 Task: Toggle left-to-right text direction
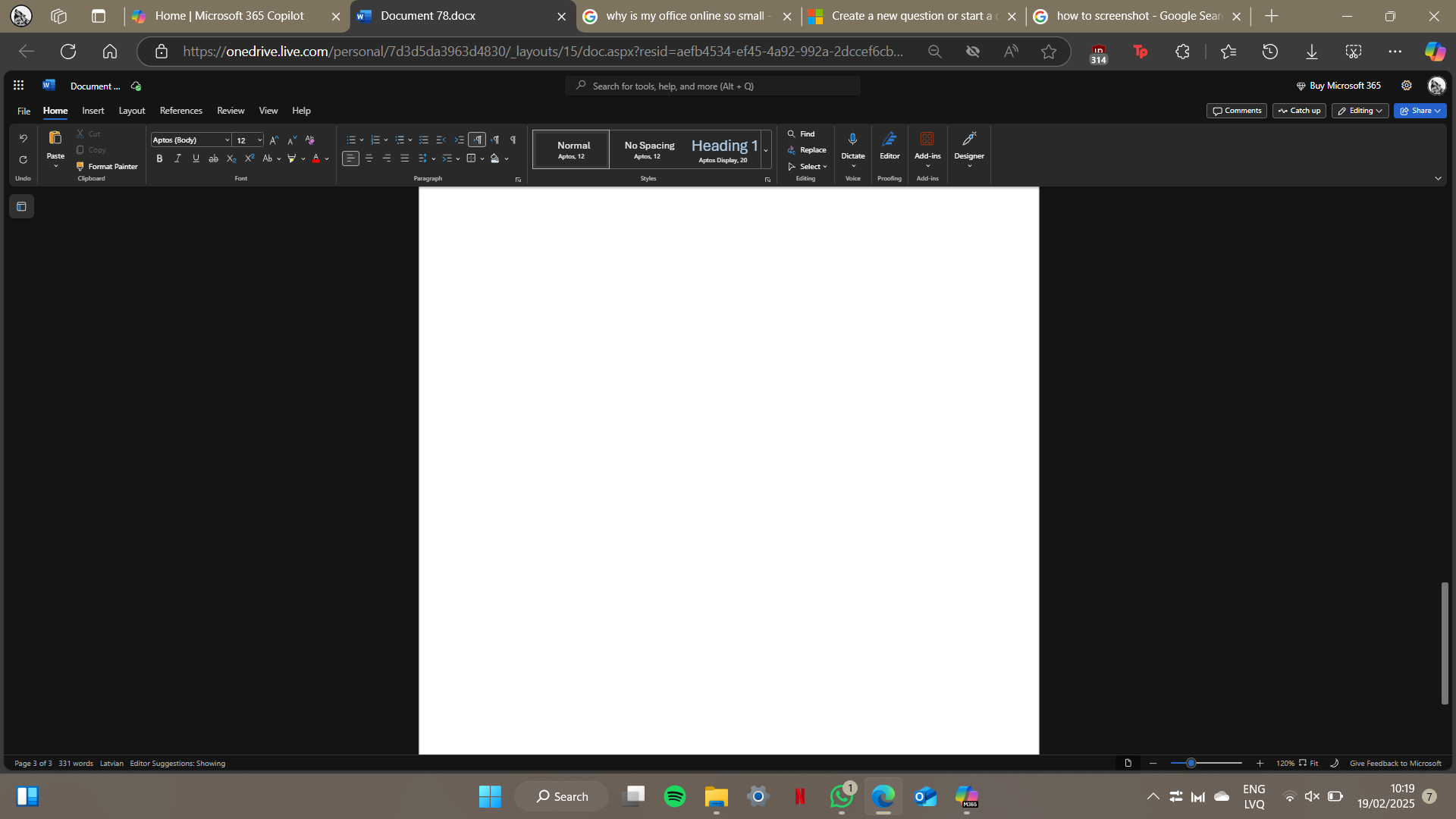477,140
